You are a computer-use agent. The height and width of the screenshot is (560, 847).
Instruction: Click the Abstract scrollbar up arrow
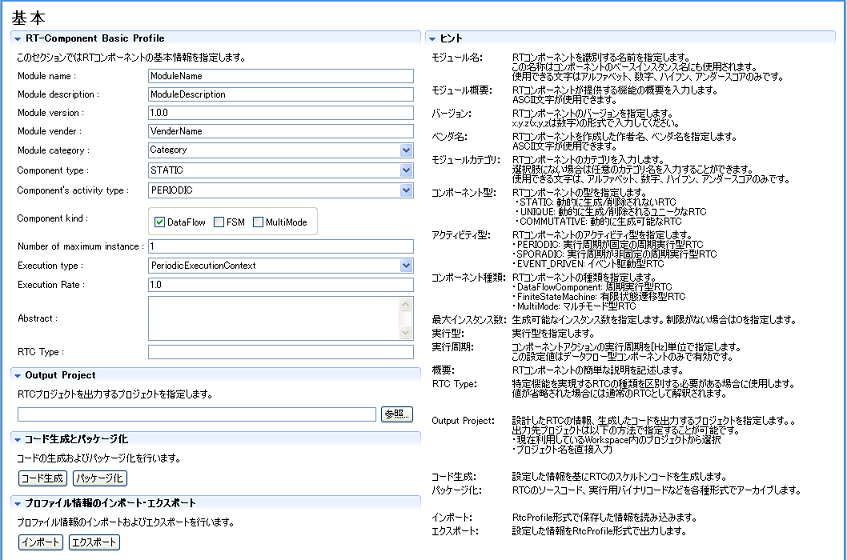[406, 305]
